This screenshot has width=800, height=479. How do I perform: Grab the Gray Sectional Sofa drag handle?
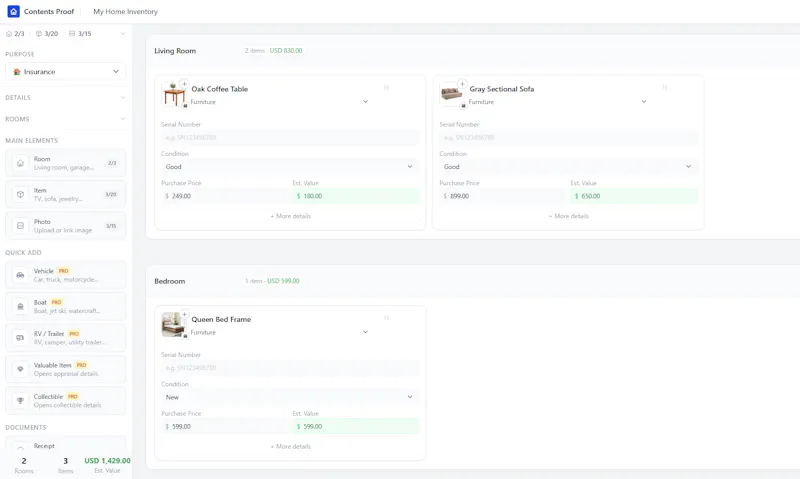click(665, 88)
